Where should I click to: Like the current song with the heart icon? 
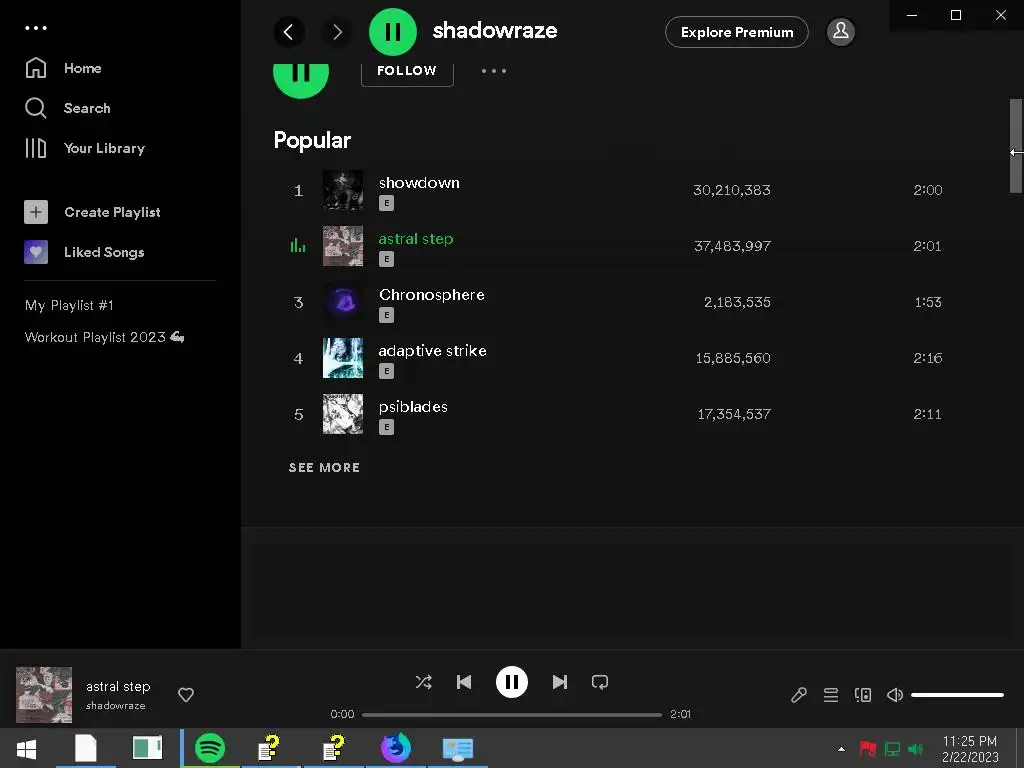coord(185,695)
